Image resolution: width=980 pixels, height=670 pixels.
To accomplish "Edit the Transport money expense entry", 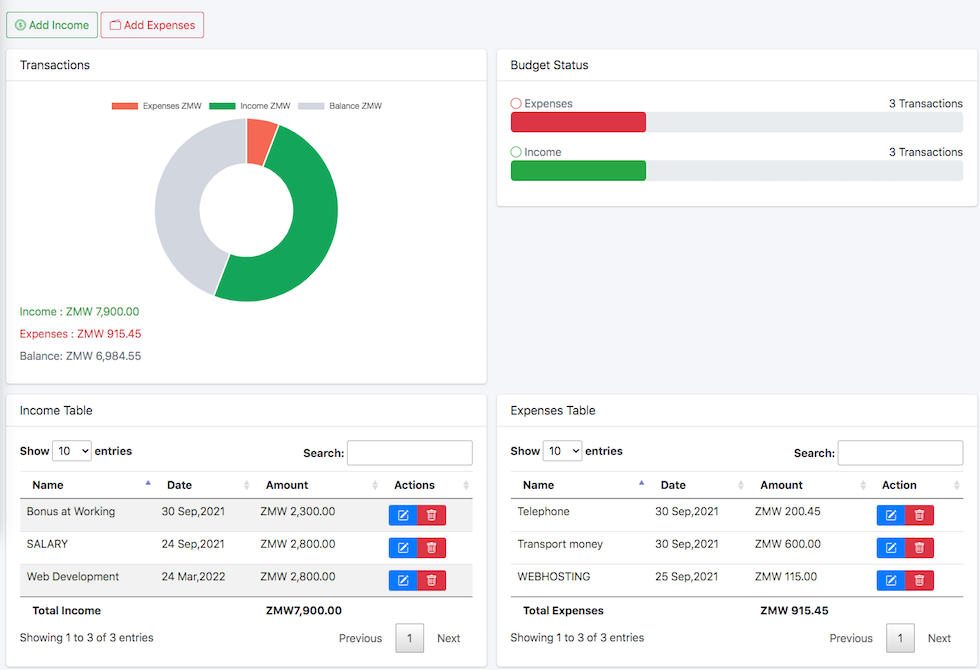I will [891, 548].
